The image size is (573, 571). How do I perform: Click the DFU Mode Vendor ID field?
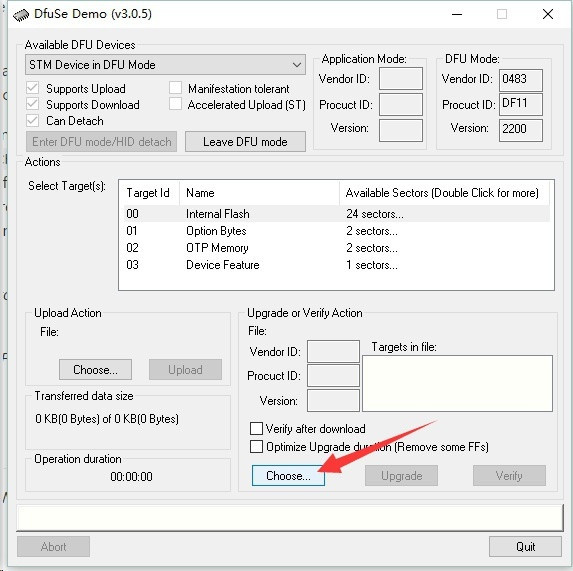click(521, 80)
